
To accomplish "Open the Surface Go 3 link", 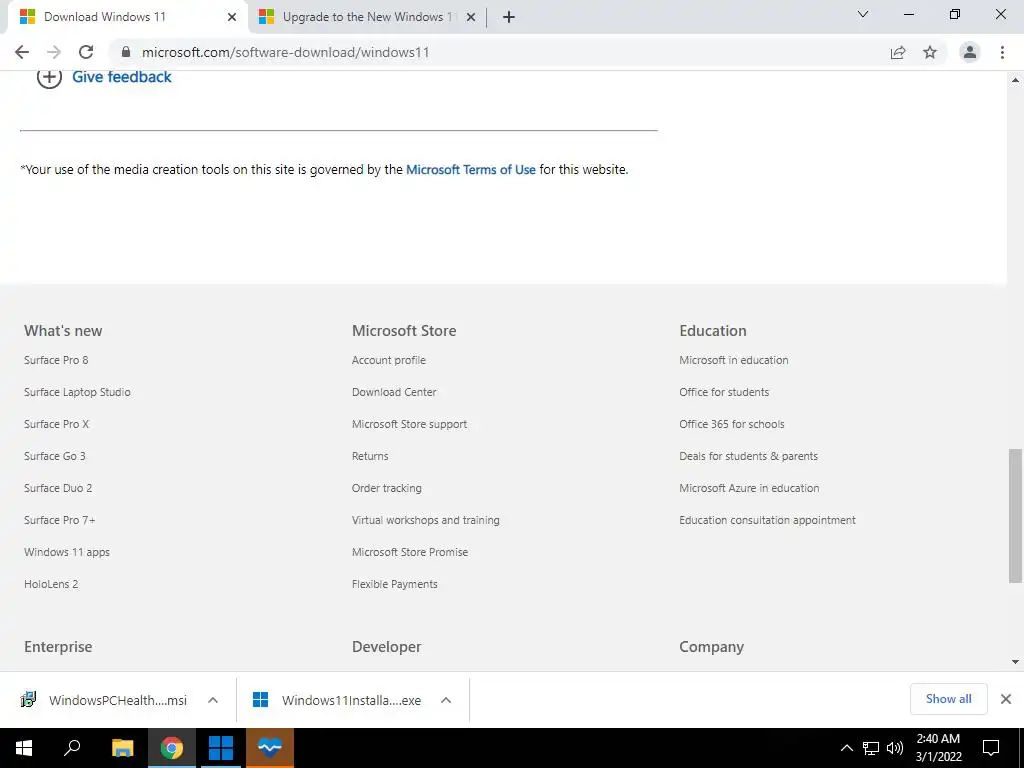I will [x=55, y=456].
